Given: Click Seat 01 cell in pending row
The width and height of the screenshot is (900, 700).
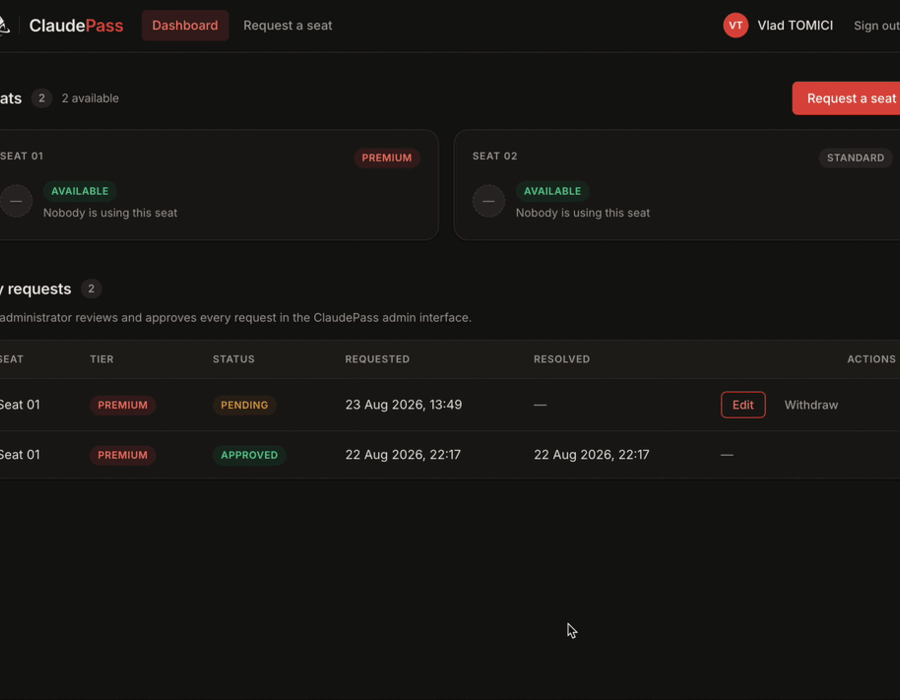Looking at the screenshot, I should [x=20, y=405].
